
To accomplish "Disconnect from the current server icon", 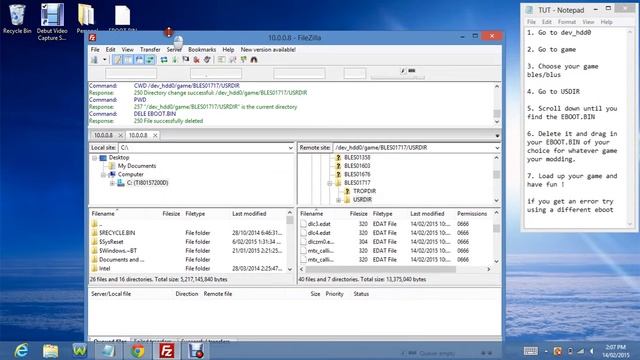I will pos(197,60).
